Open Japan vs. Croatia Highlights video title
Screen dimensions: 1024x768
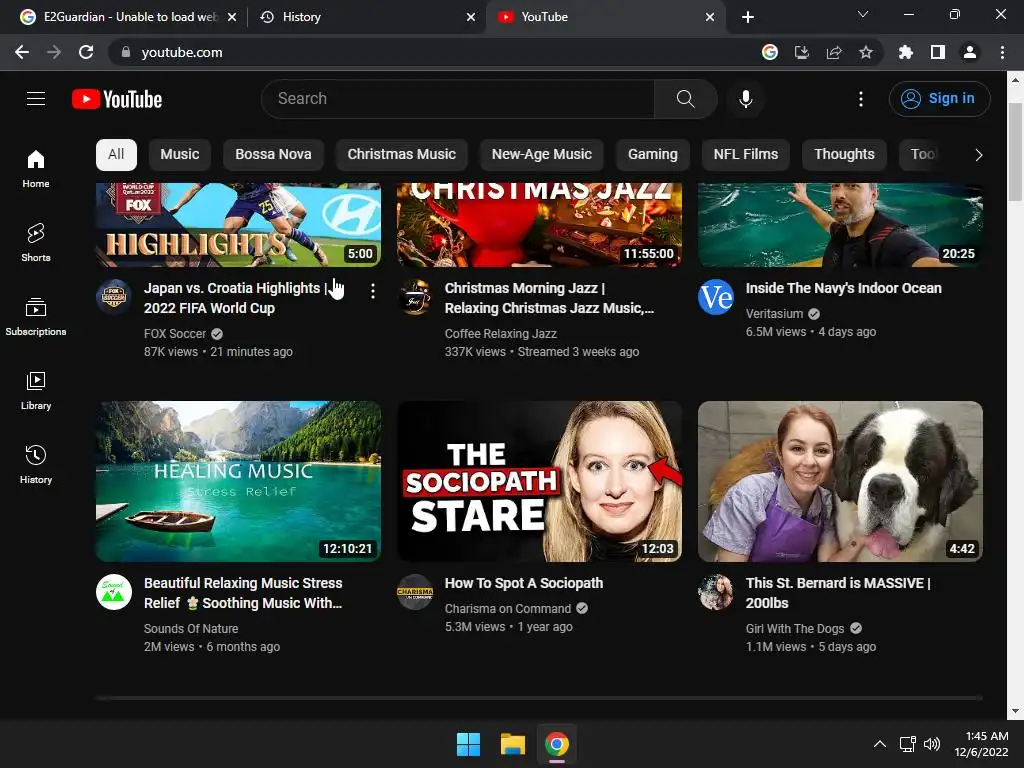tap(234, 298)
